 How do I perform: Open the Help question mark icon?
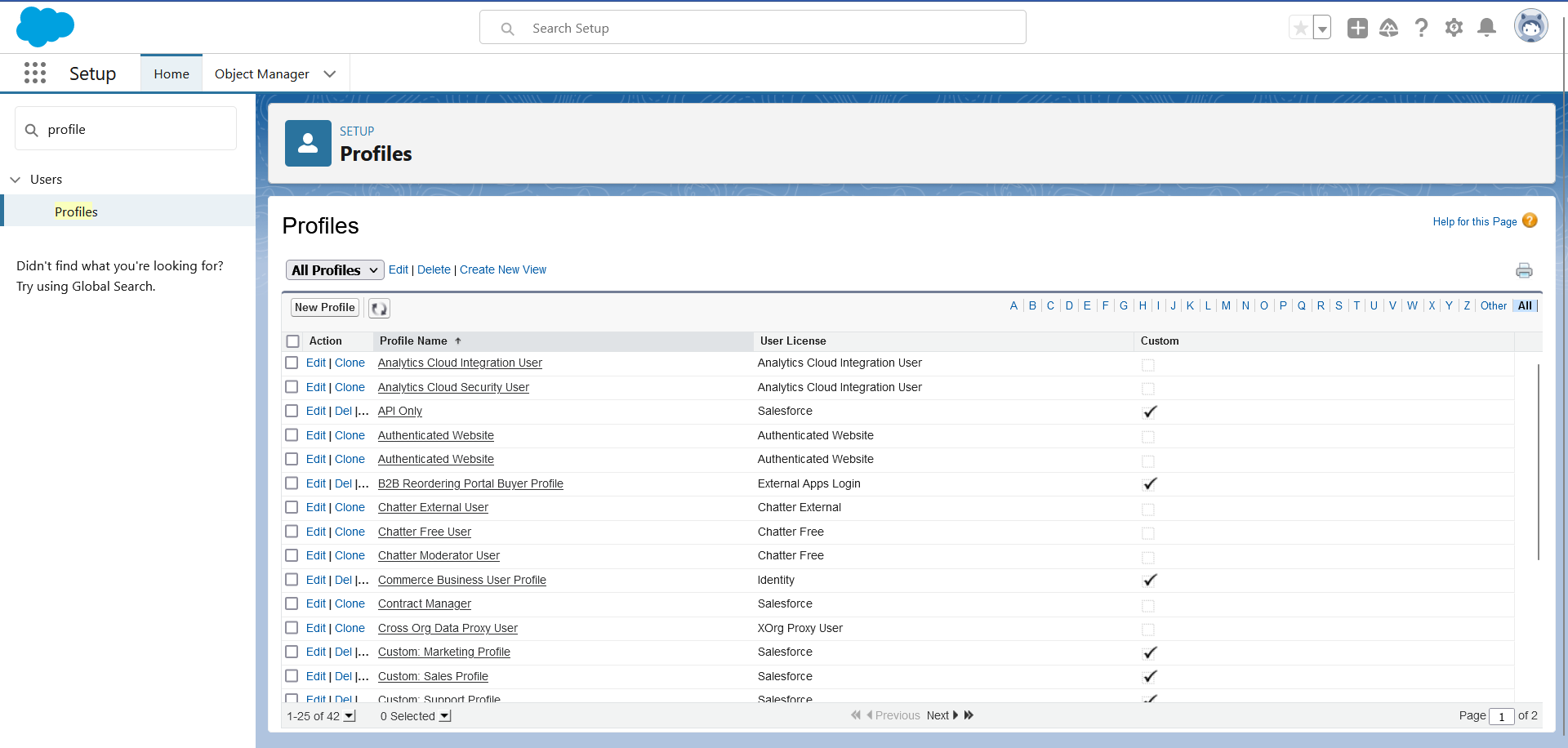tap(1422, 28)
